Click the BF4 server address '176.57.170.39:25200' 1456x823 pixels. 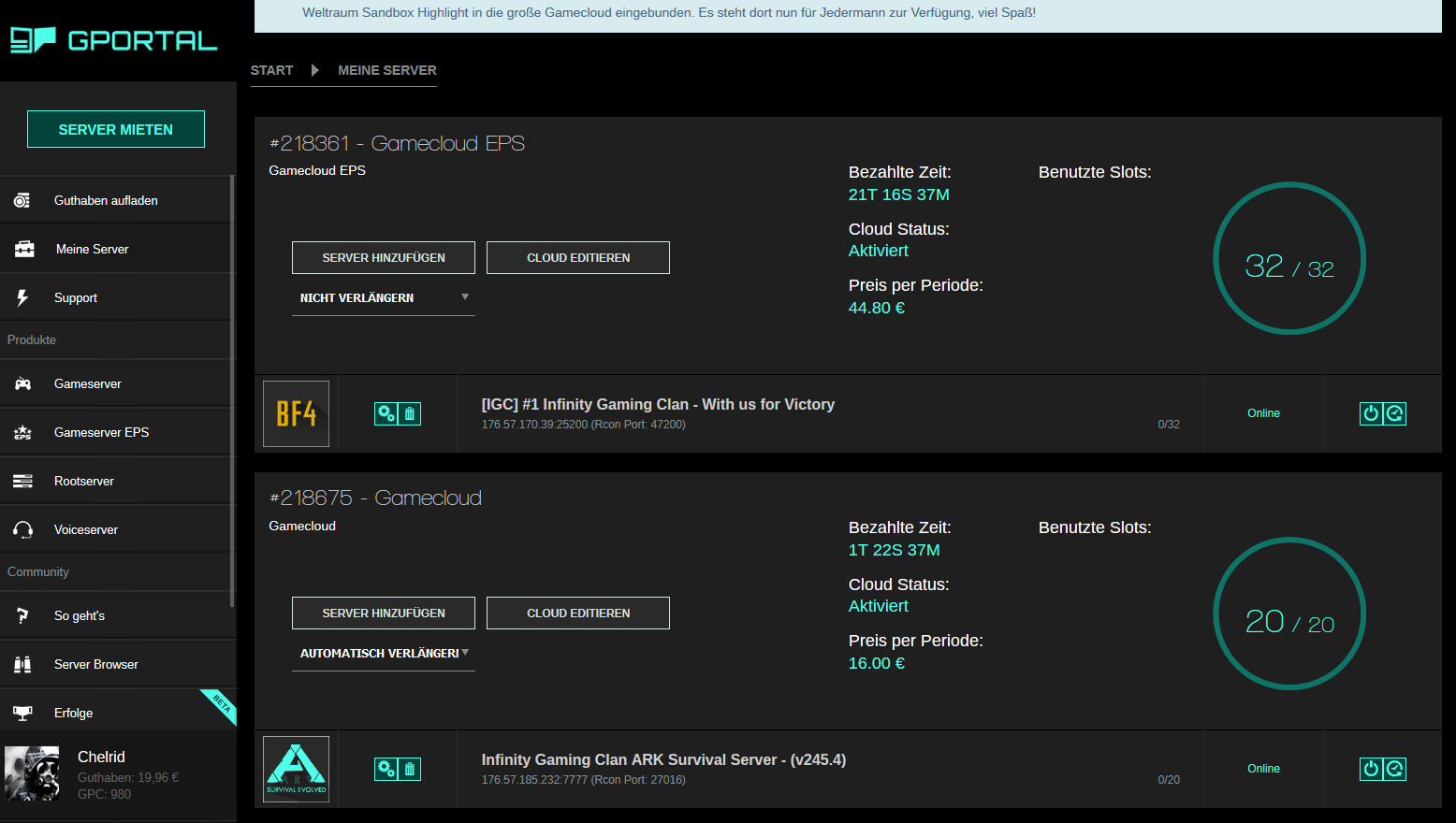point(534,425)
